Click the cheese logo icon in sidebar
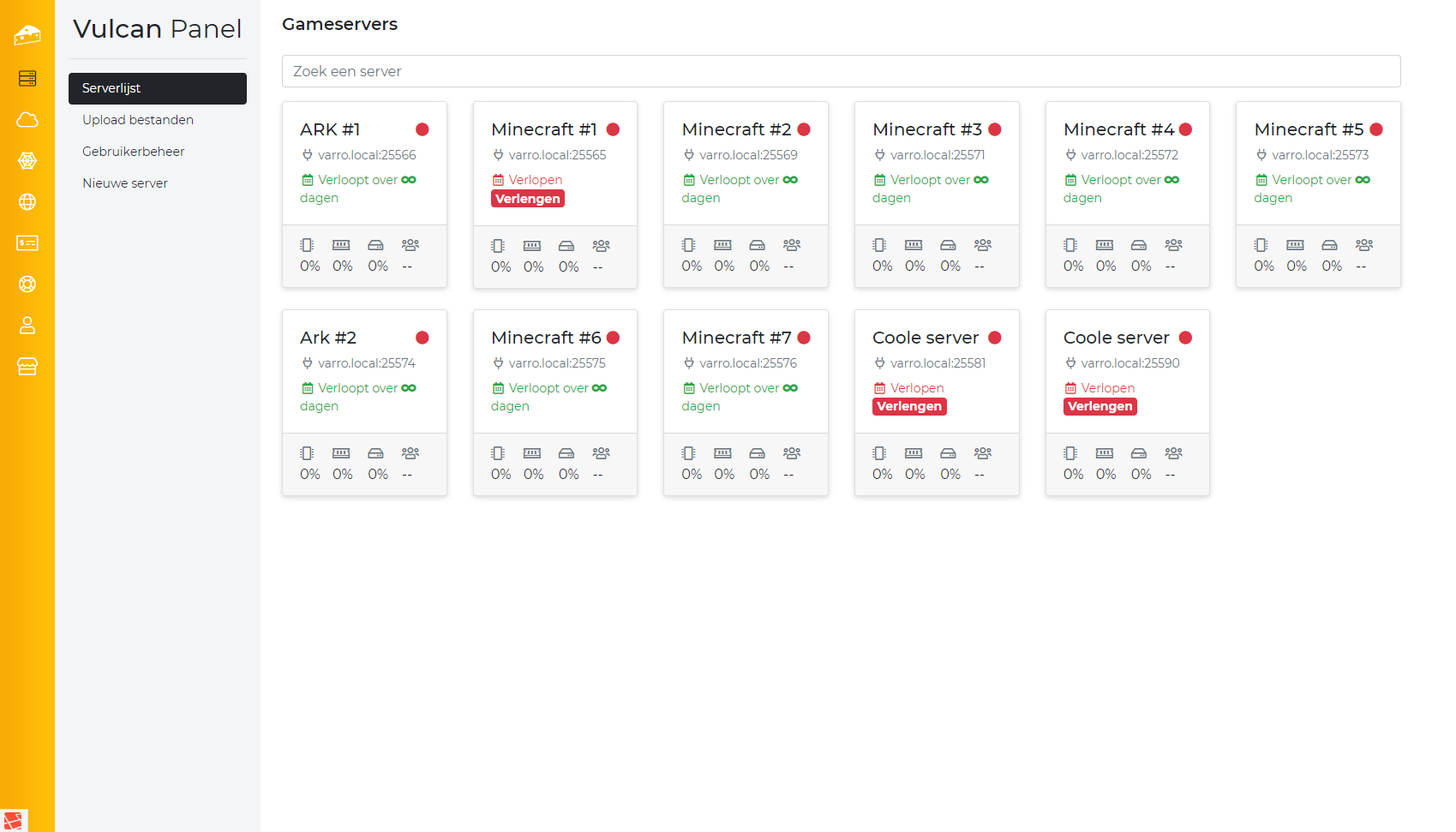Viewport: 1456px width, 832px height. pos(27,35)
